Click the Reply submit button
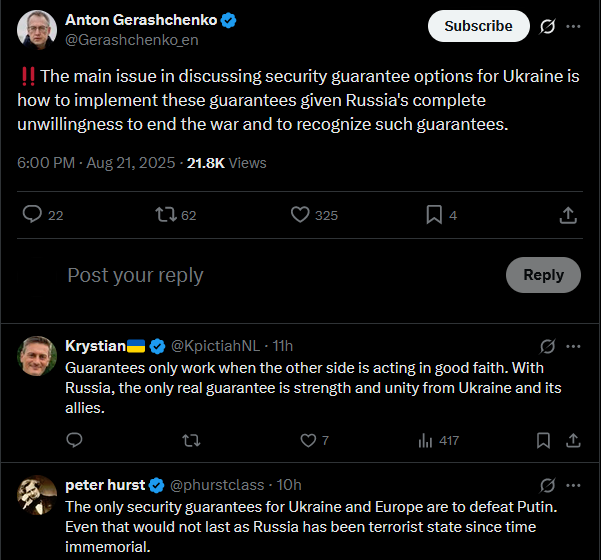The height and width of the screenshot is (560, 601). pyautogui.click(x=543, y=275)
